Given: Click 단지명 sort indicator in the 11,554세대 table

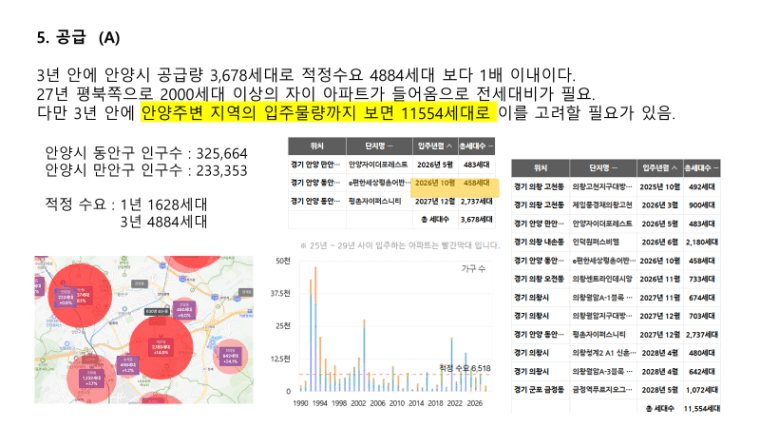Looking at the screenshot, I should [x=615, y=168].
